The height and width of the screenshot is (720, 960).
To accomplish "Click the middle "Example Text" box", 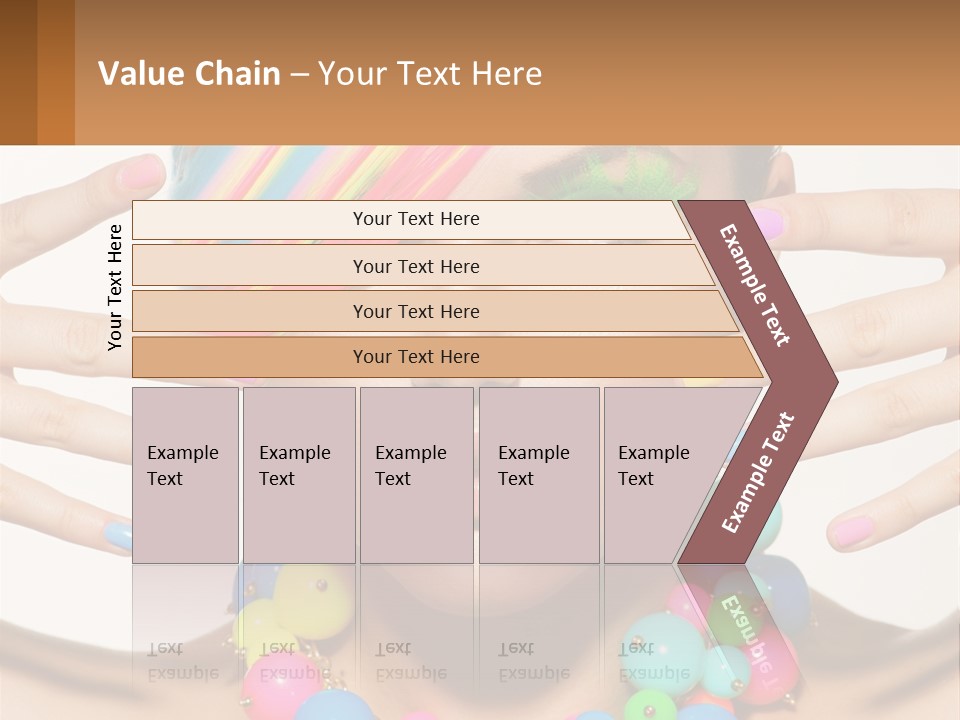I will pos(416,475).
